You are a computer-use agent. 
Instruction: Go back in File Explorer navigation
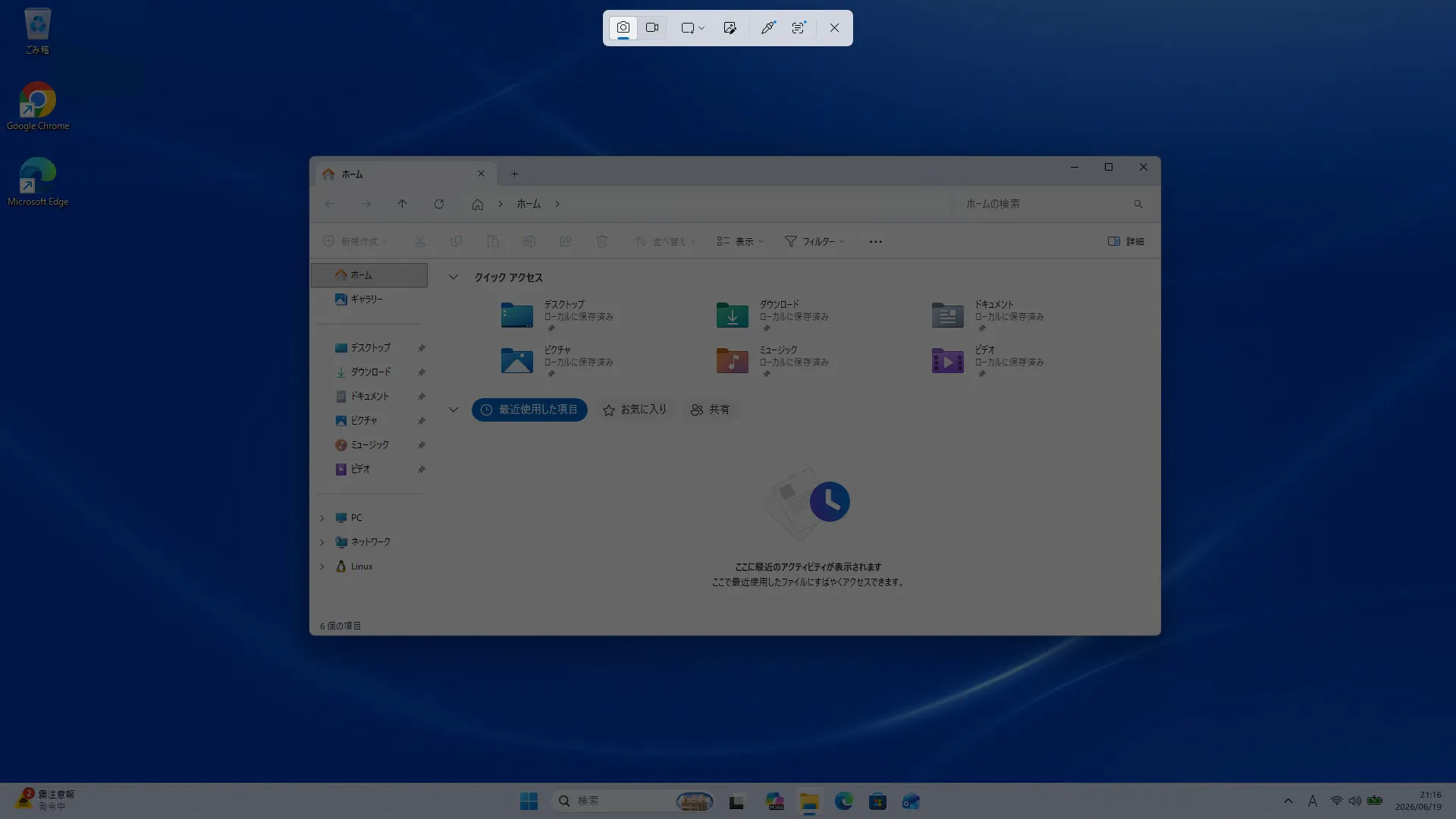coord(330,204)
